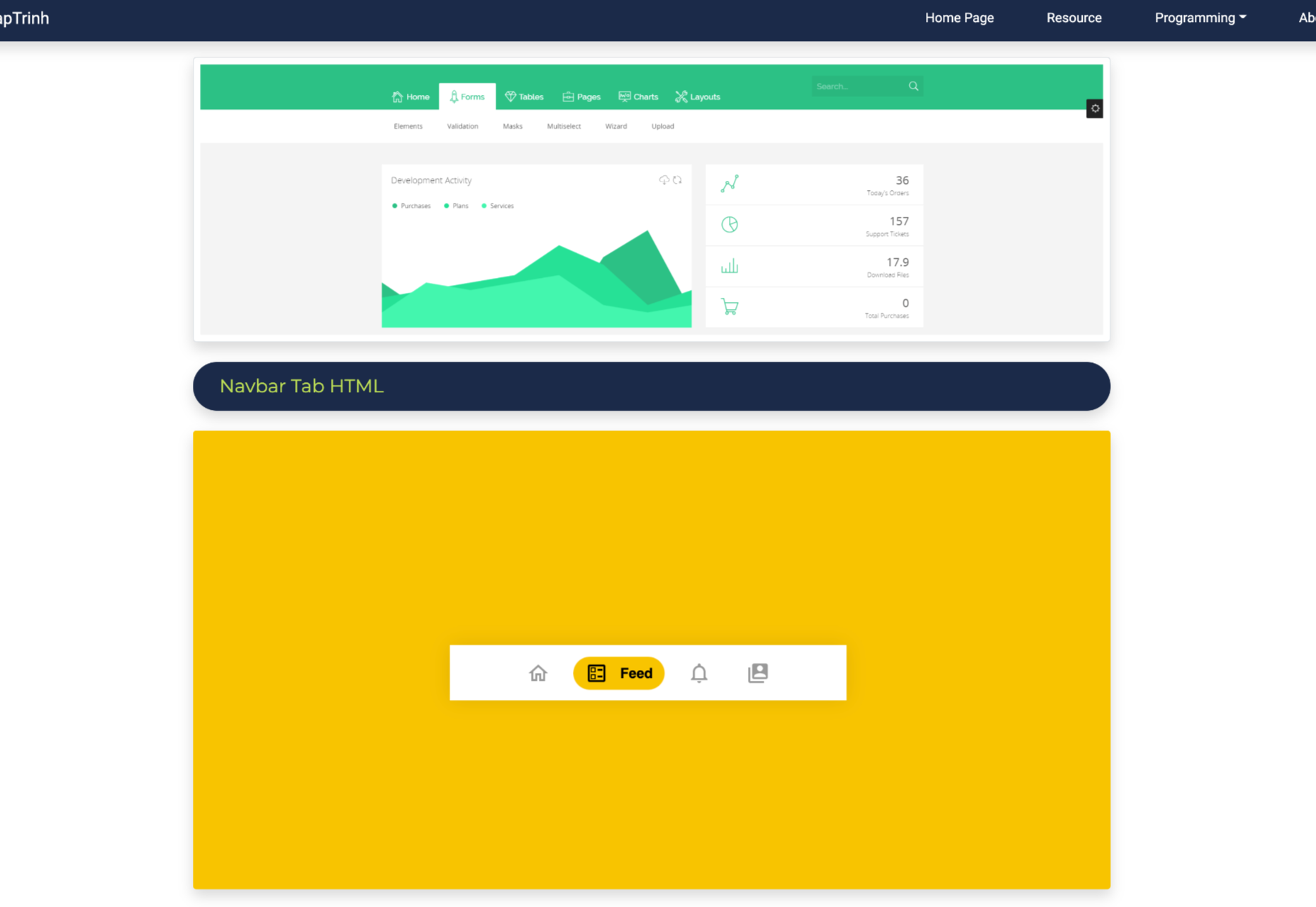Open the Resource link in top navigation
The width and height of the screenshot is (1316, 907).
pos(1074,18)
